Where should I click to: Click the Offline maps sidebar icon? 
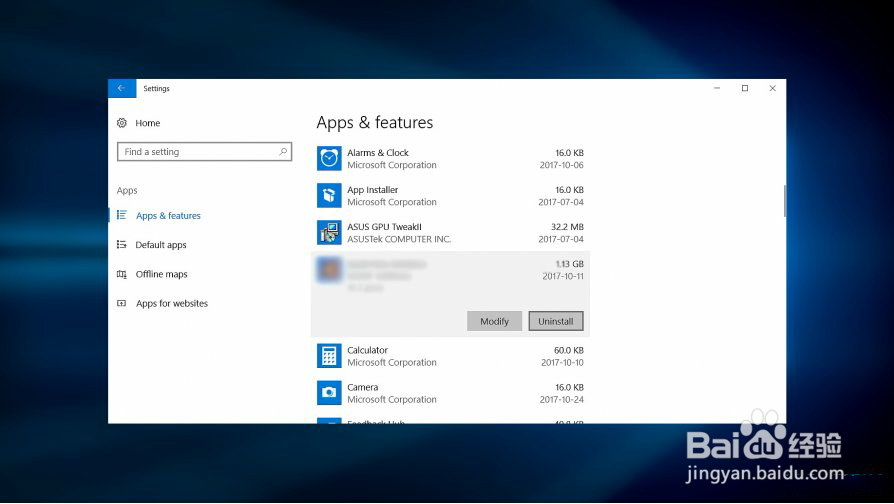click(x=121, y=274)
